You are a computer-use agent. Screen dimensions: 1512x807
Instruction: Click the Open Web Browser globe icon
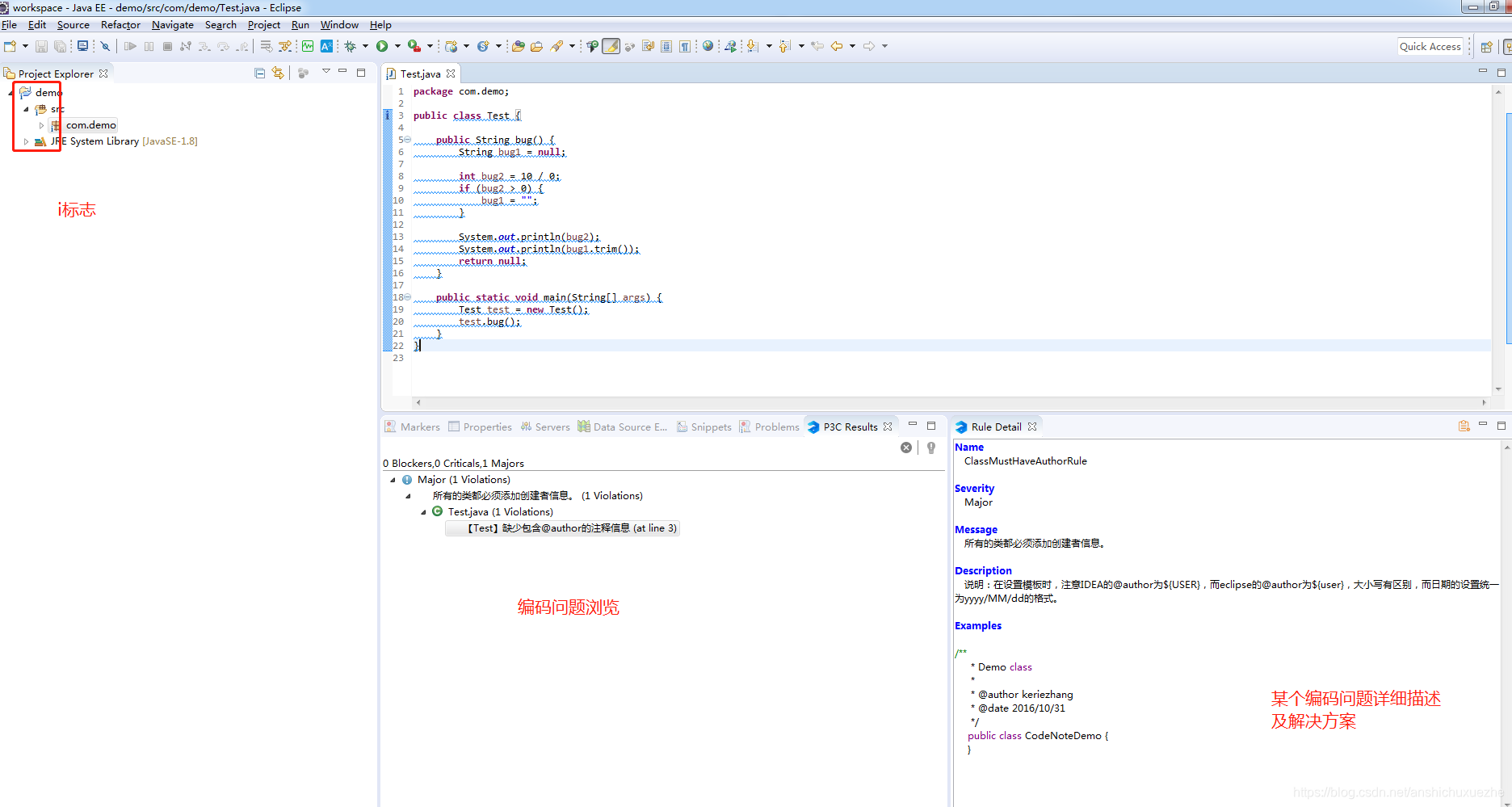(708, 46)
